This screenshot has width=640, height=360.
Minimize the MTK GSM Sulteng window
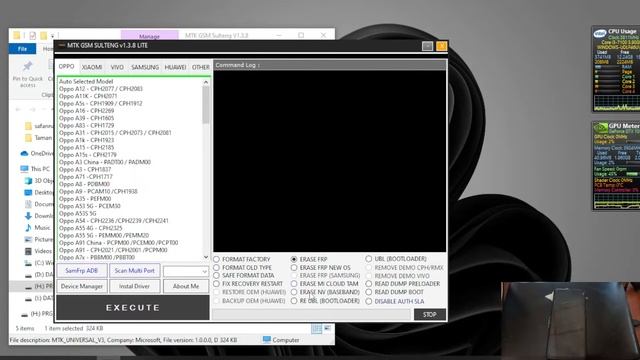click(x=427, y=46)
